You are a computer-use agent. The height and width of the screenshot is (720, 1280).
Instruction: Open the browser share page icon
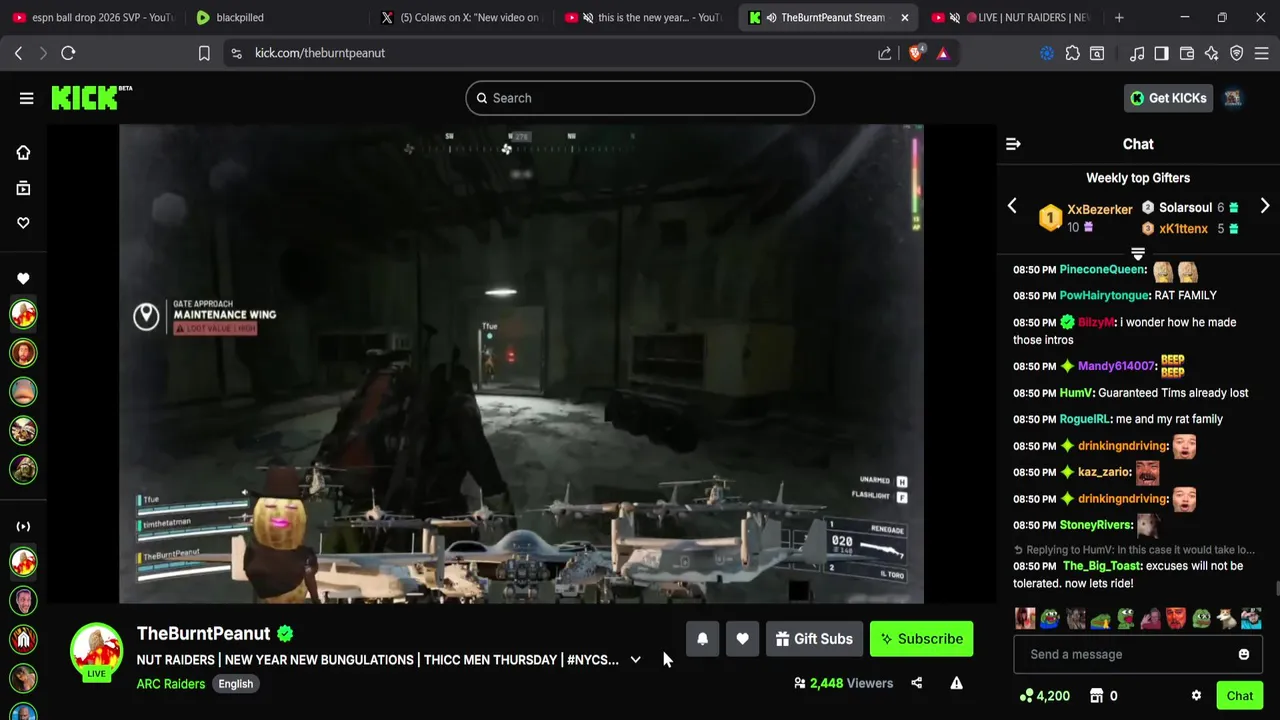(x=885, y=53)
